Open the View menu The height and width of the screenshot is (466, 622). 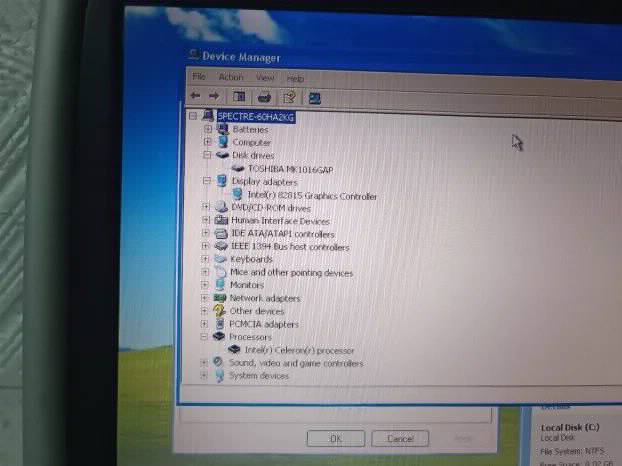tap(265, 78)
